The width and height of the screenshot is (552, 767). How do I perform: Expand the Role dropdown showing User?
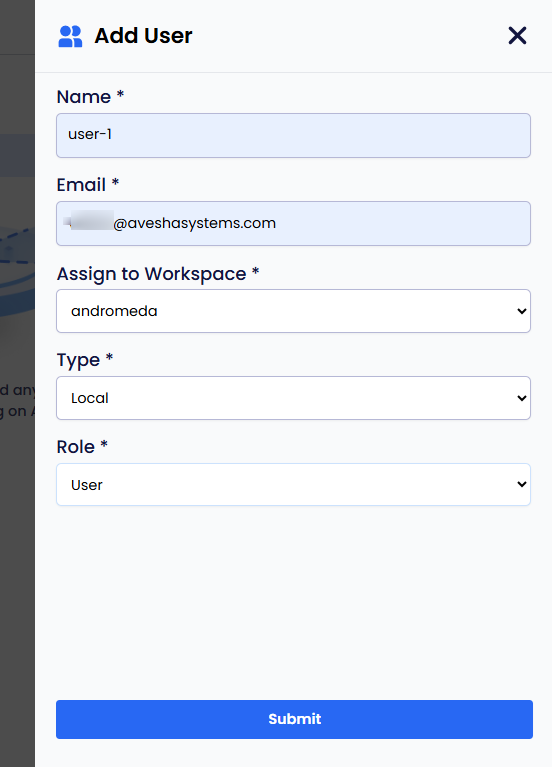[293, 485]
